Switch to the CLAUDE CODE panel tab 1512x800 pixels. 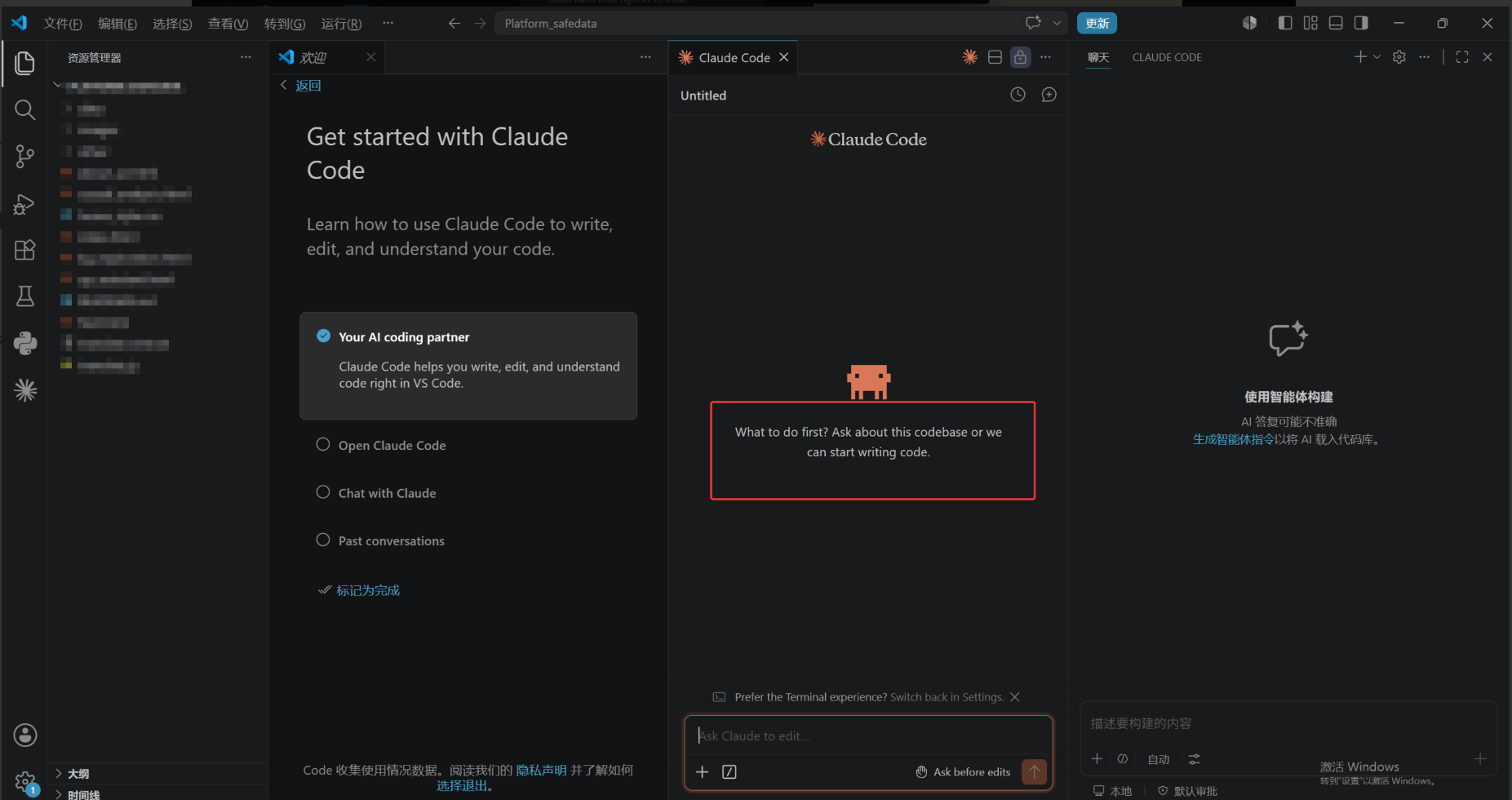click(x=1167, y=57)
